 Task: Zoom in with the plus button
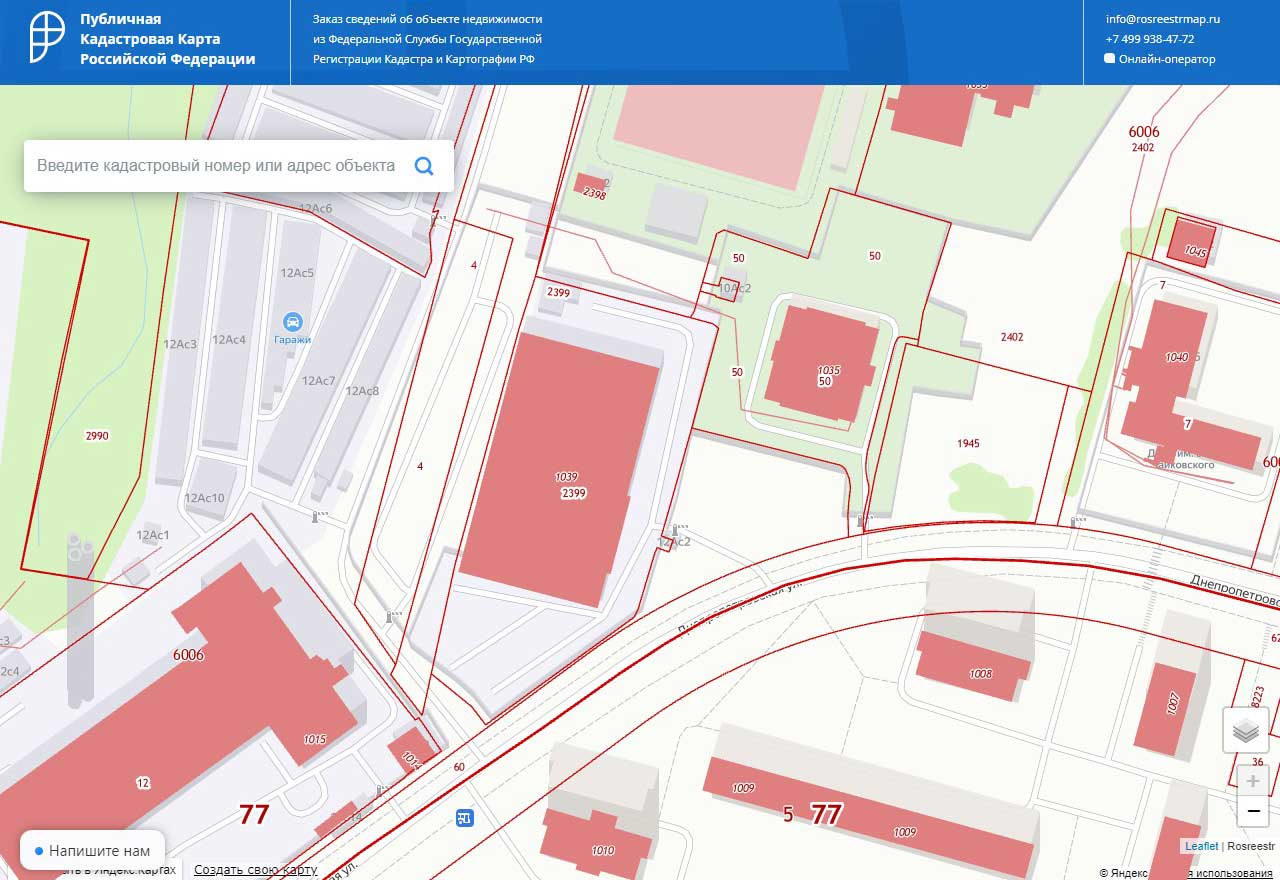click(x=1253, y=781)
